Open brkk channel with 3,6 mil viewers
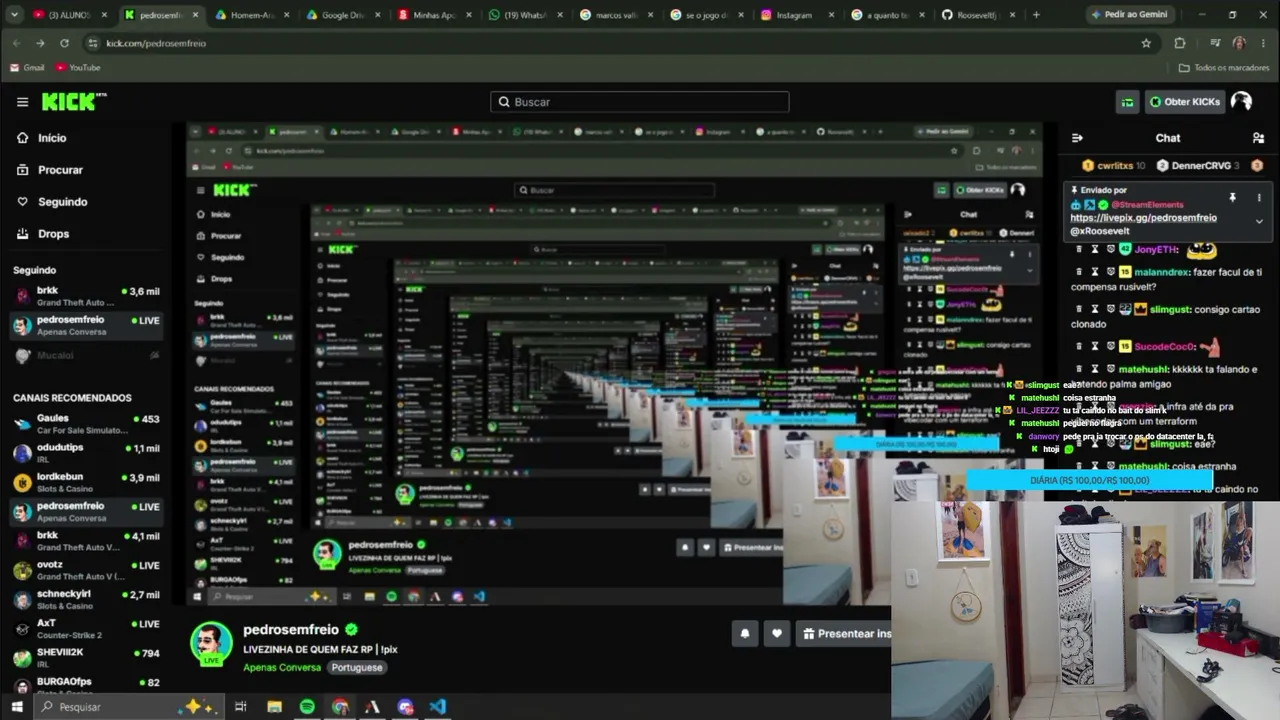The height and width of the screenshot is (720, 1280). pyautogui.click(x=86, y=296)
